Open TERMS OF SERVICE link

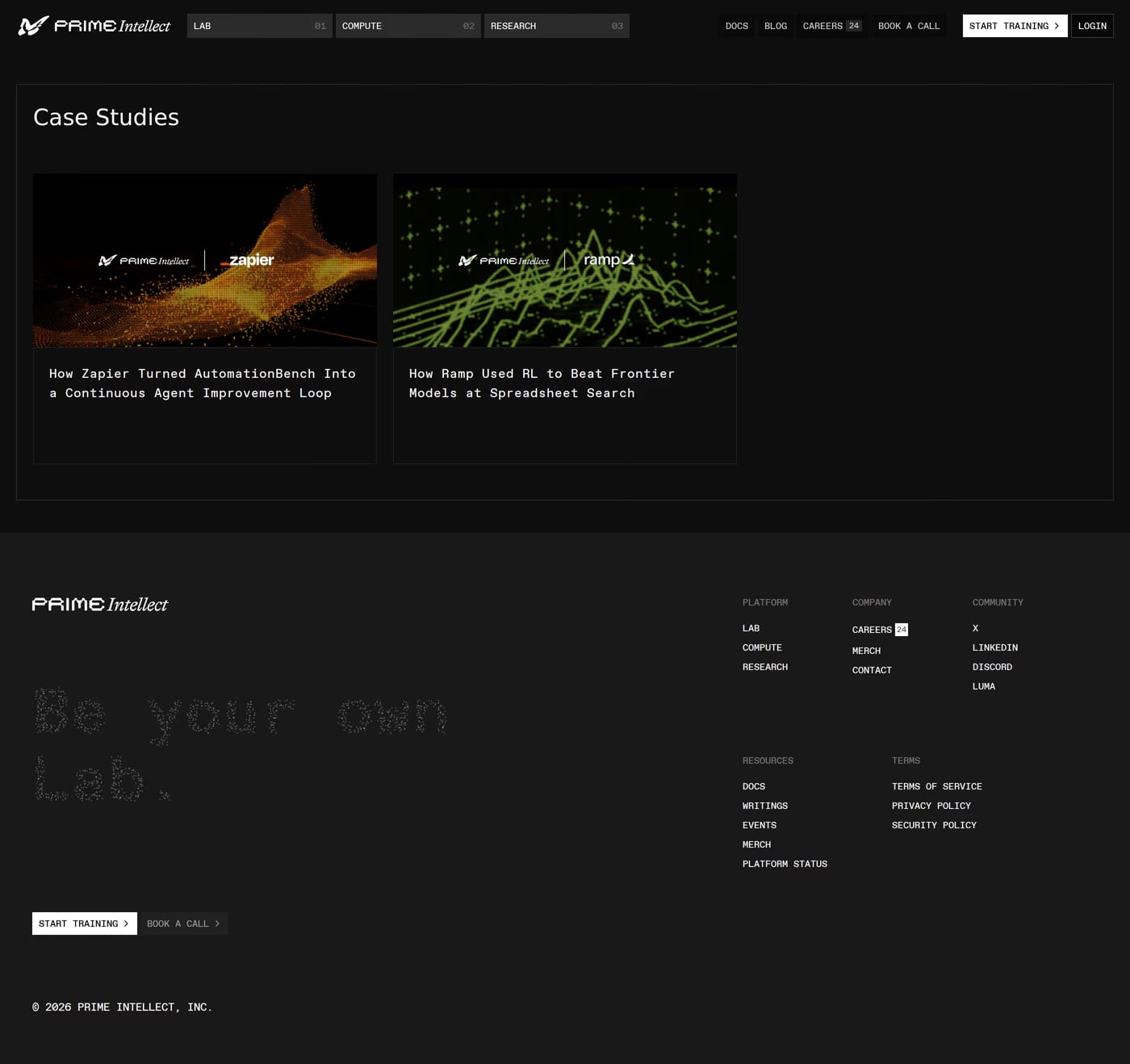pyautogui.click(x=937, y=786)
